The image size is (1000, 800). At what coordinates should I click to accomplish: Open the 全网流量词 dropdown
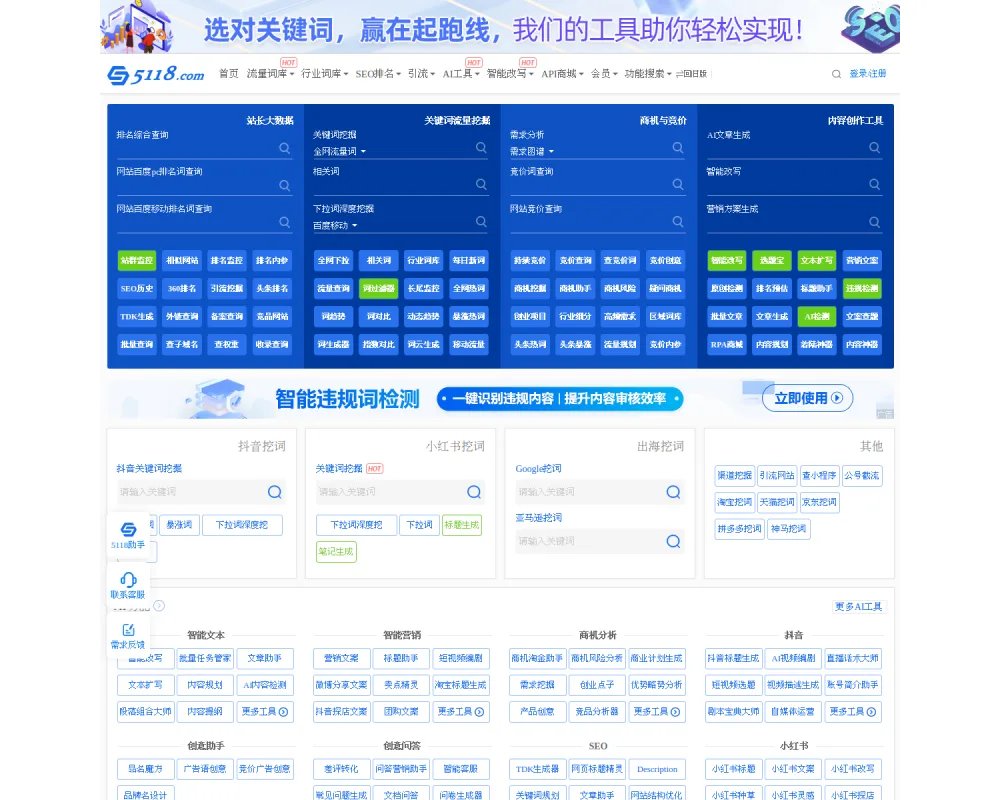pyautogui.click(x=339, y=152)
